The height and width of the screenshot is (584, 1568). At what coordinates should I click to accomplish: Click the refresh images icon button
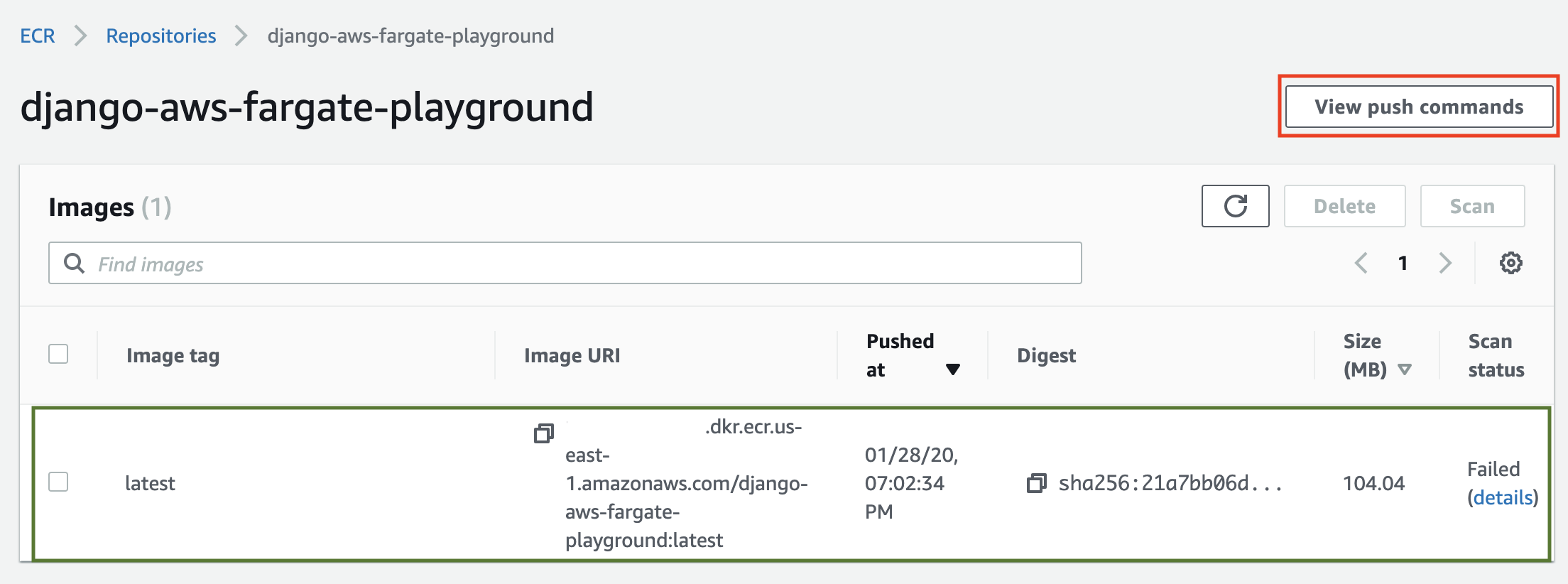tap(1235, 206)
